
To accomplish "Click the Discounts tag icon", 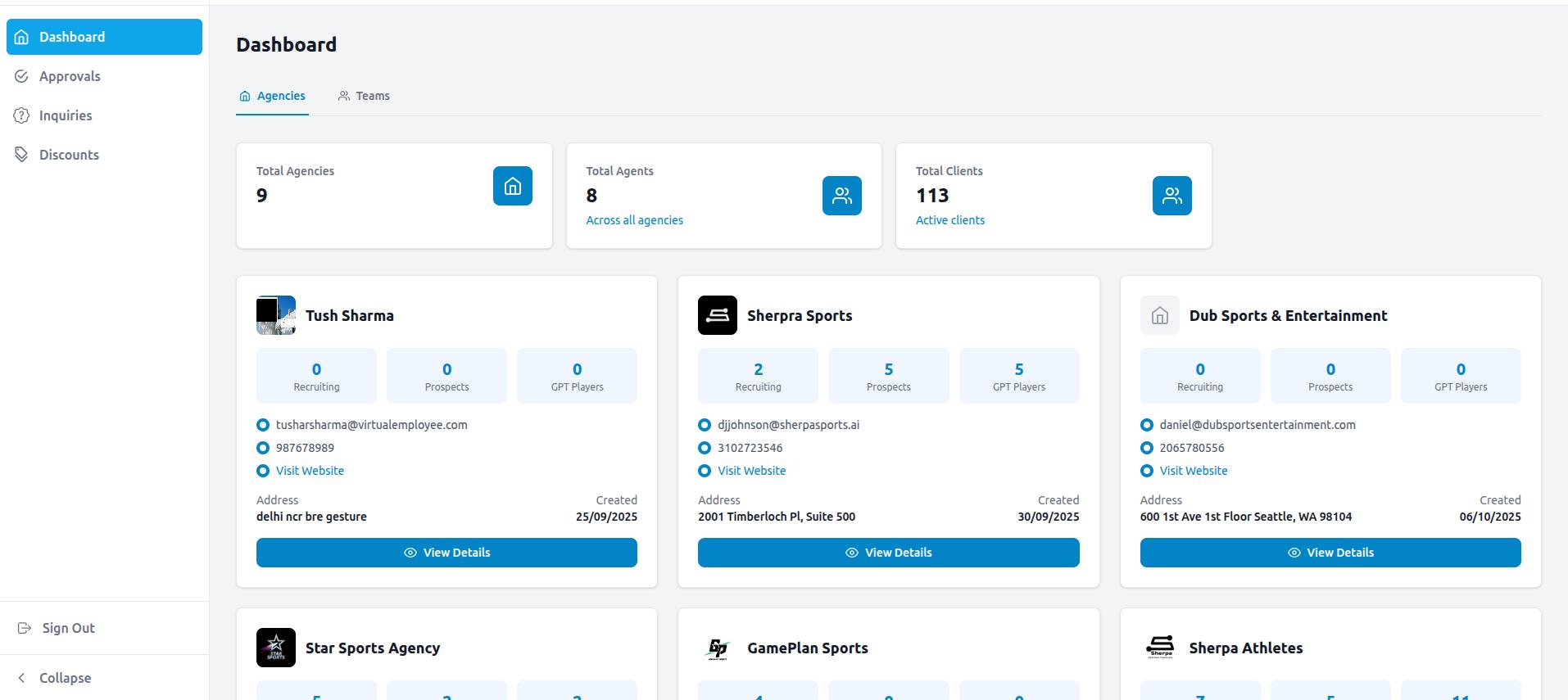I will click(22, 155).
